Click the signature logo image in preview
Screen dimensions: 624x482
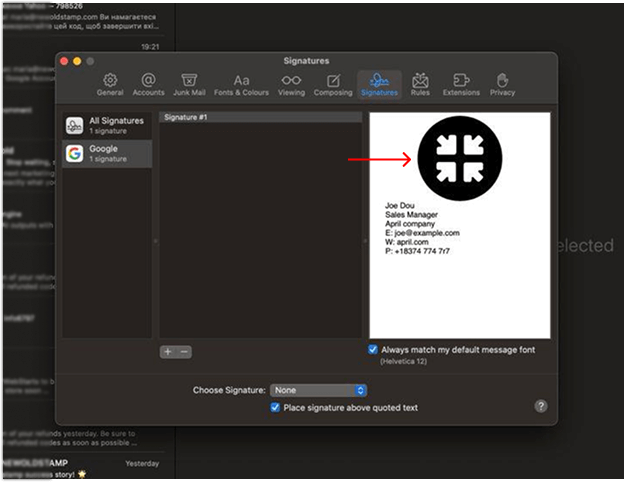coord(460,158)
